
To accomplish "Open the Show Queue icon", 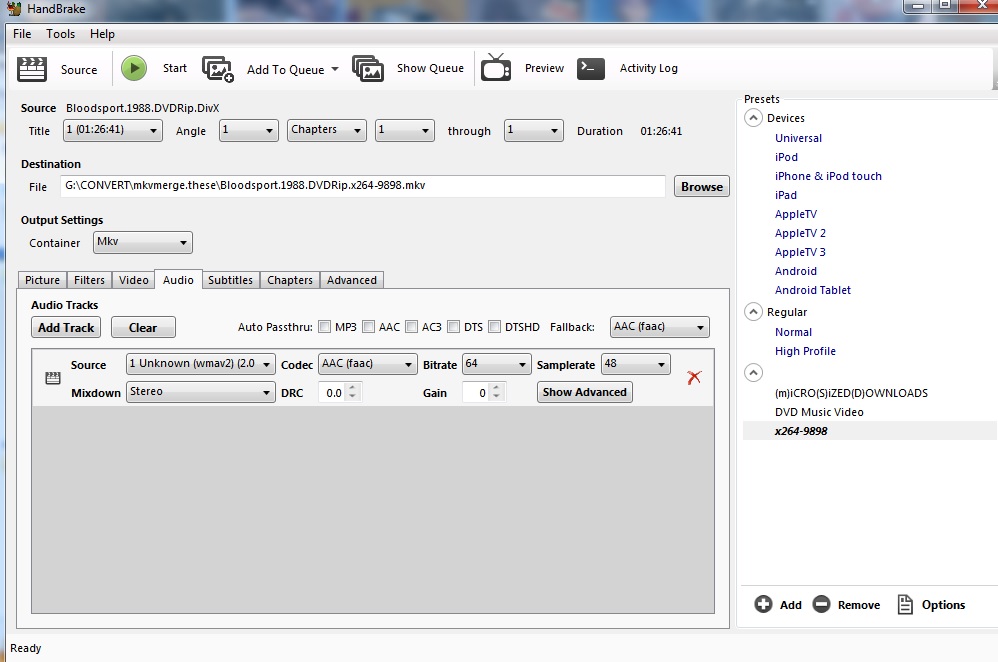I will click(368, 68).
